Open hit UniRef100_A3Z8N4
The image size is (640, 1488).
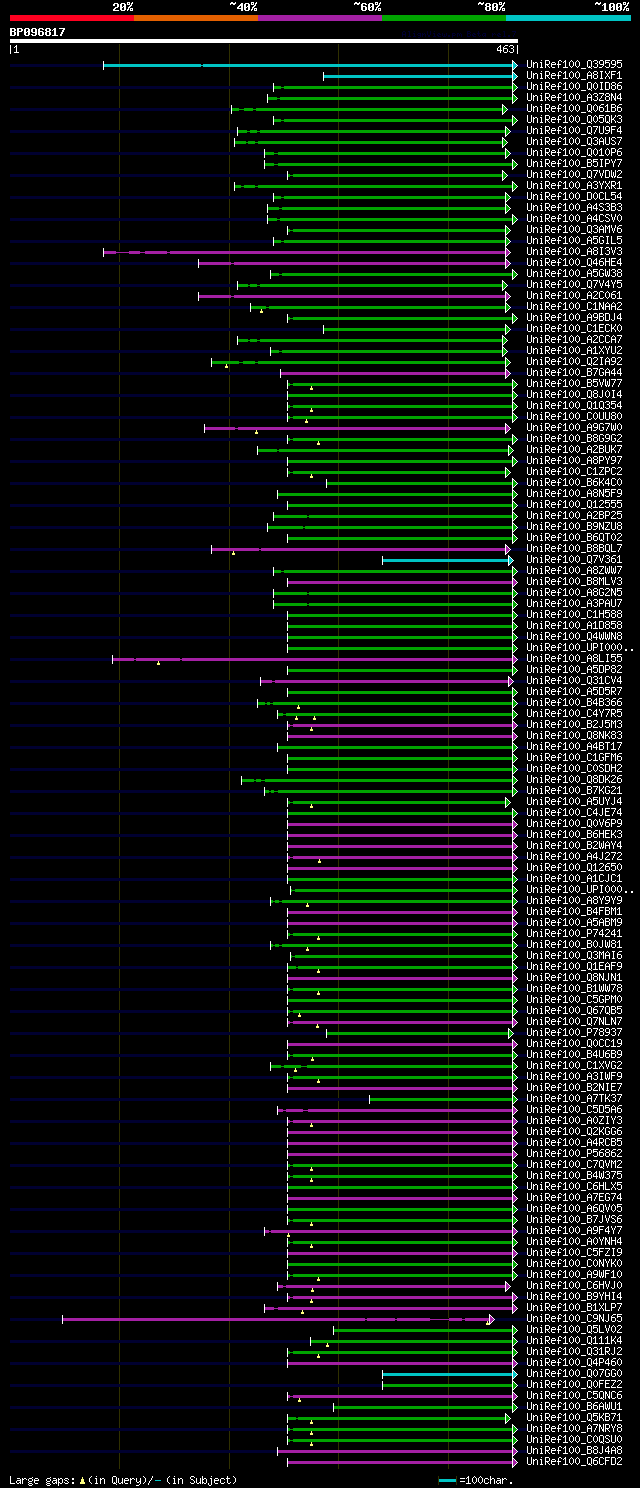tap(574, 97)
